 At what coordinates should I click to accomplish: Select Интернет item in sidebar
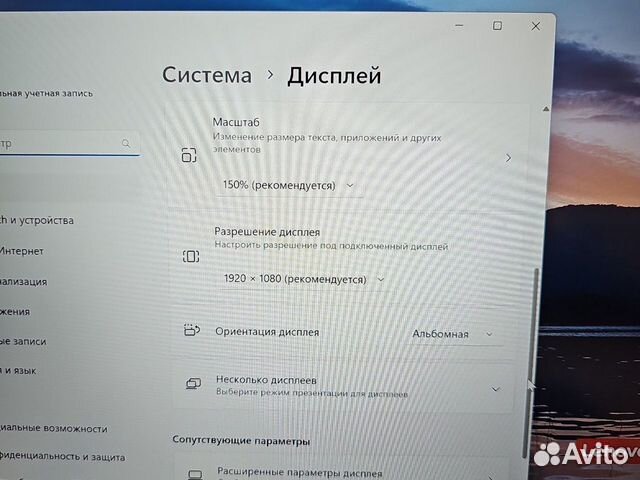click(22, 251)
